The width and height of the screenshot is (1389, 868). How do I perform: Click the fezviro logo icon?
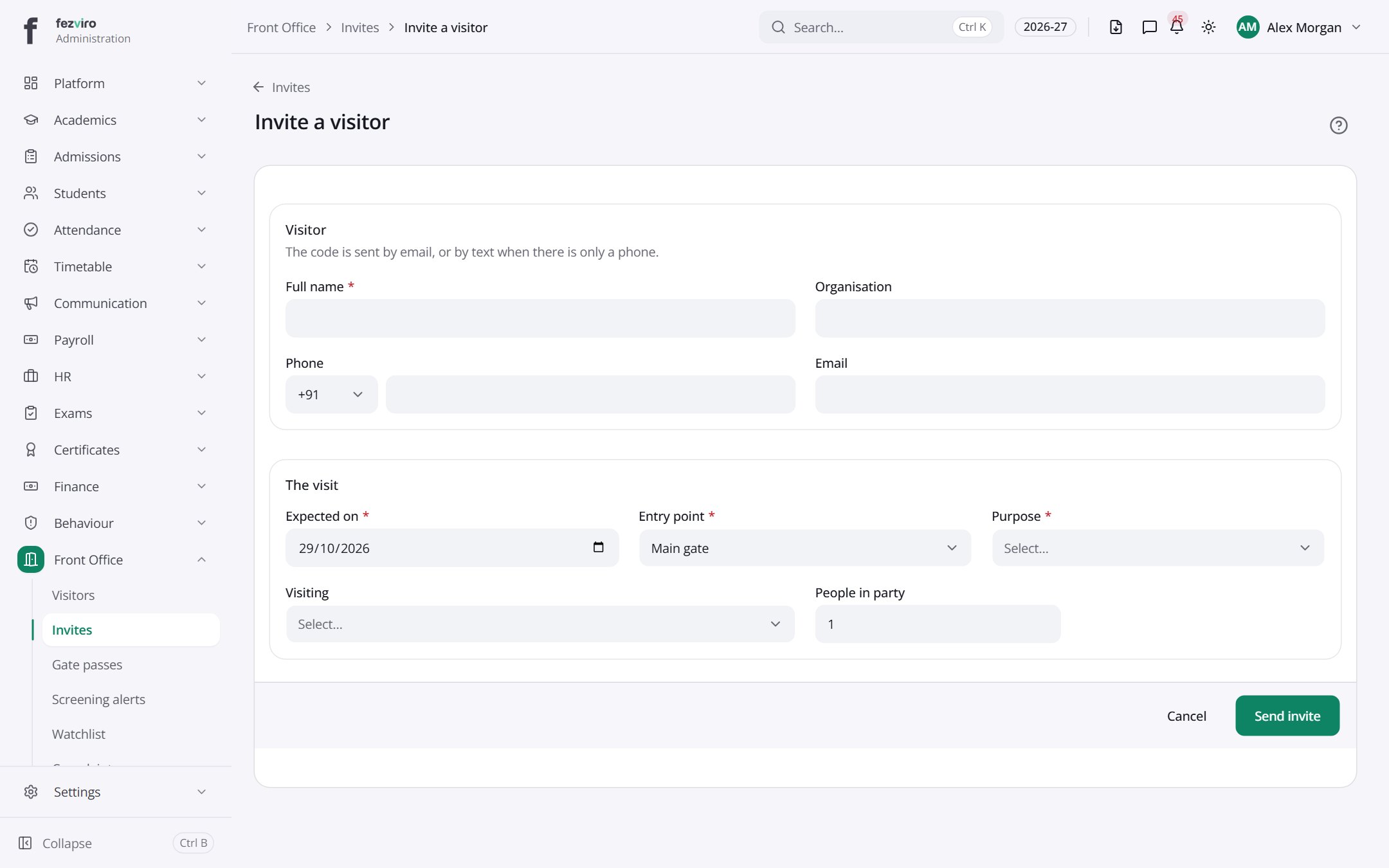click(30, 30)
